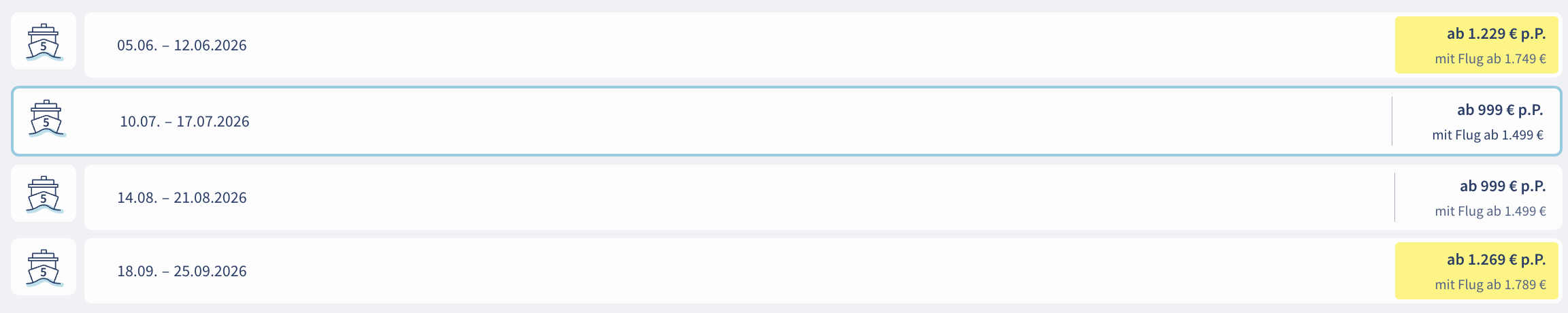Click empty area of the June 2026 cruise row
Screen dimensions: 1568x313
749,45
